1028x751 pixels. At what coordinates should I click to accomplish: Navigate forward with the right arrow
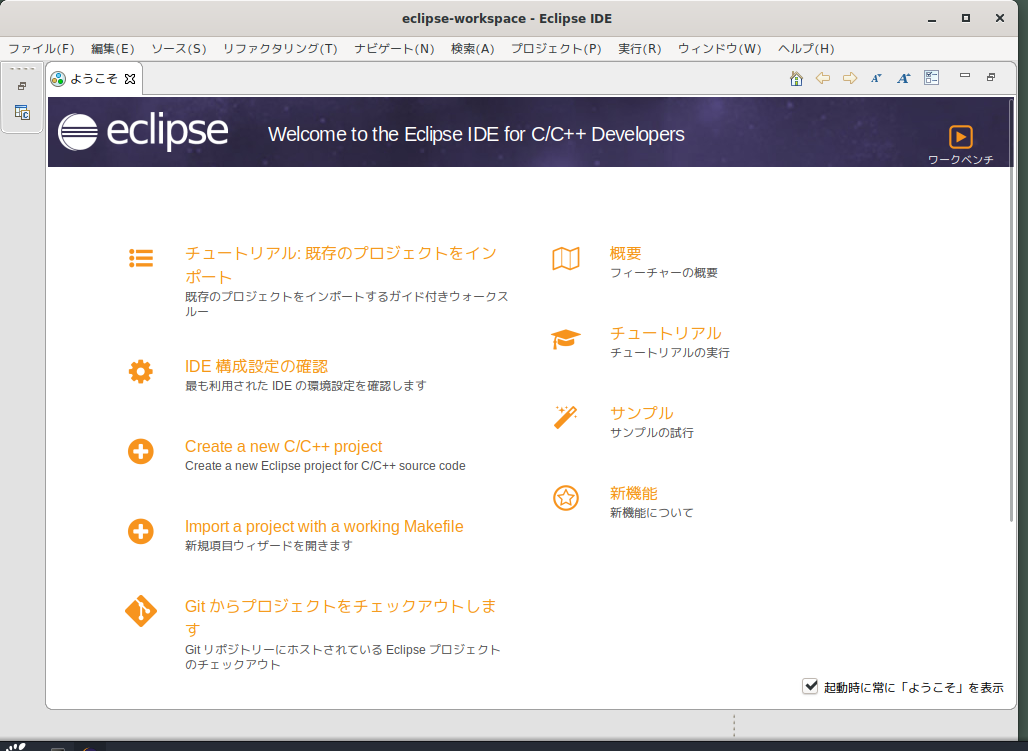[850, 79]
